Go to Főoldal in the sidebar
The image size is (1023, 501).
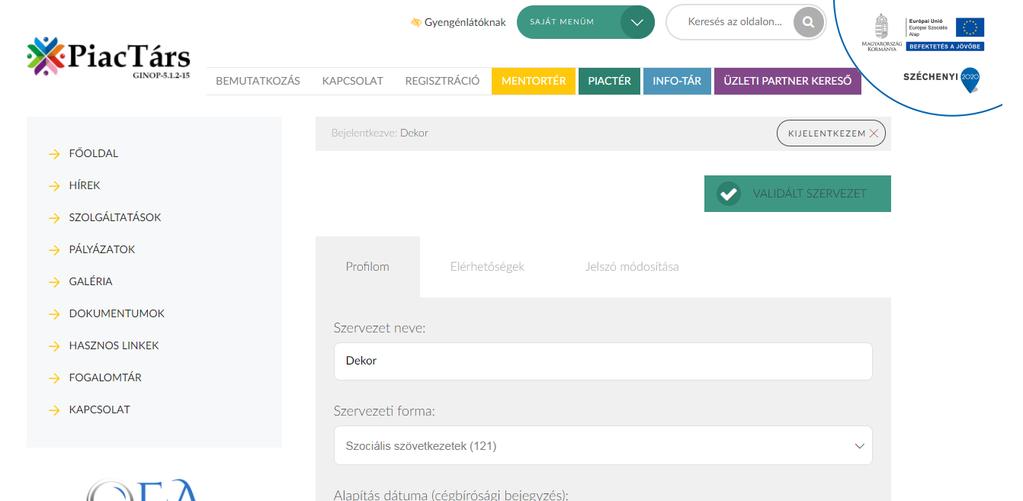pos(93,154)
